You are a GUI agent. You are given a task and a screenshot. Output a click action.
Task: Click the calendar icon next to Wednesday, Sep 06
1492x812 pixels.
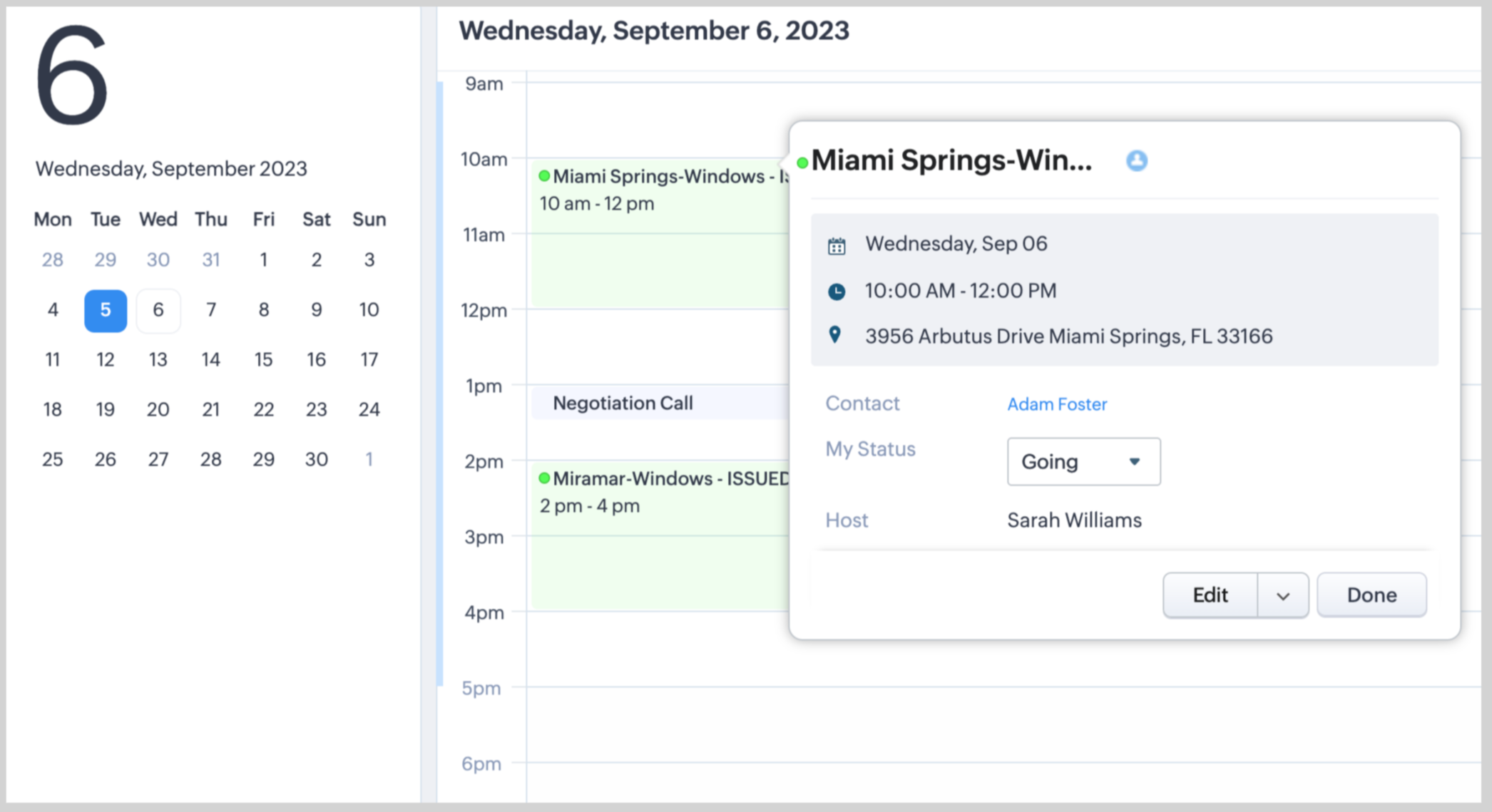[837, 247]
